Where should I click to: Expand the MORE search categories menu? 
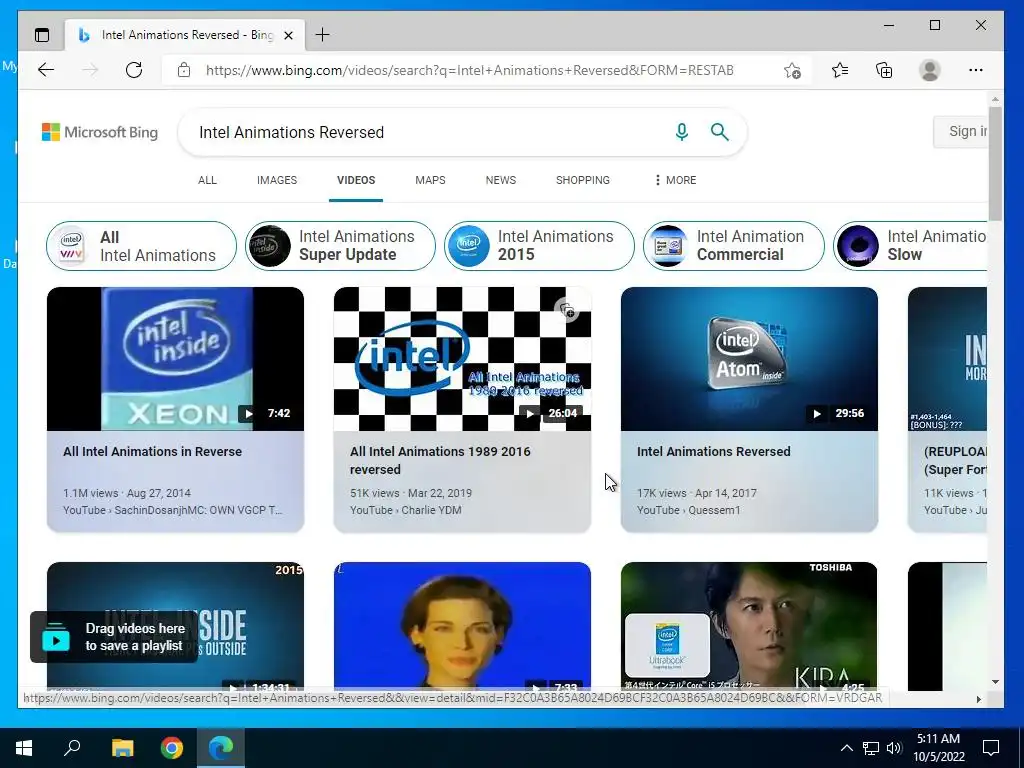(675, 180)
